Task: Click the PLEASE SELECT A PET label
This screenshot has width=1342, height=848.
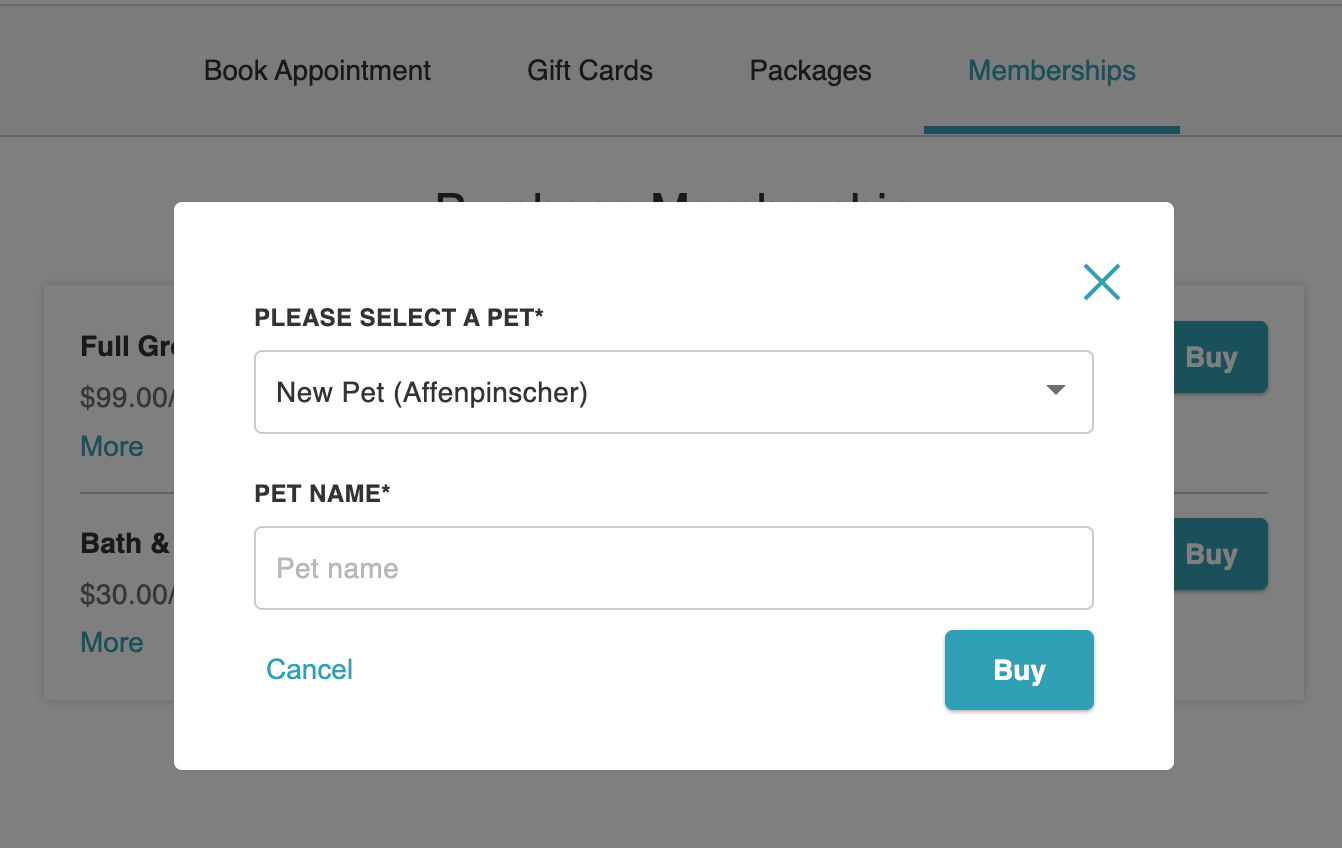Action: pyautogui.click(x=399, y=318)
